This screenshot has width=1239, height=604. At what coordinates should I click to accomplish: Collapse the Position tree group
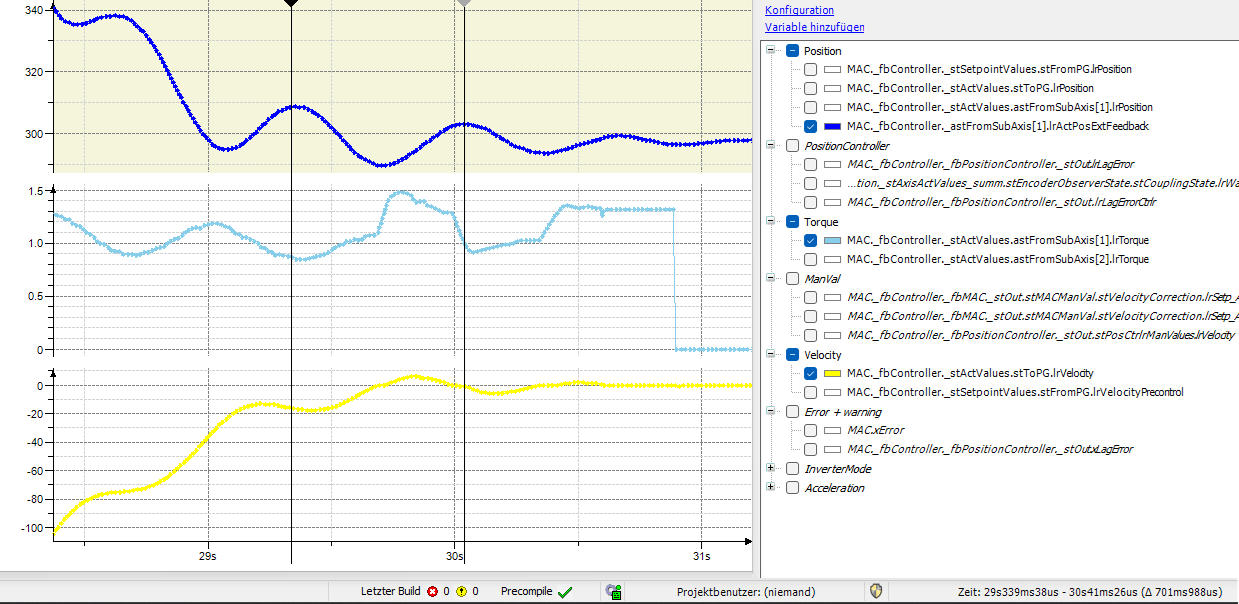pyautogui.click(x=771, y=50)
